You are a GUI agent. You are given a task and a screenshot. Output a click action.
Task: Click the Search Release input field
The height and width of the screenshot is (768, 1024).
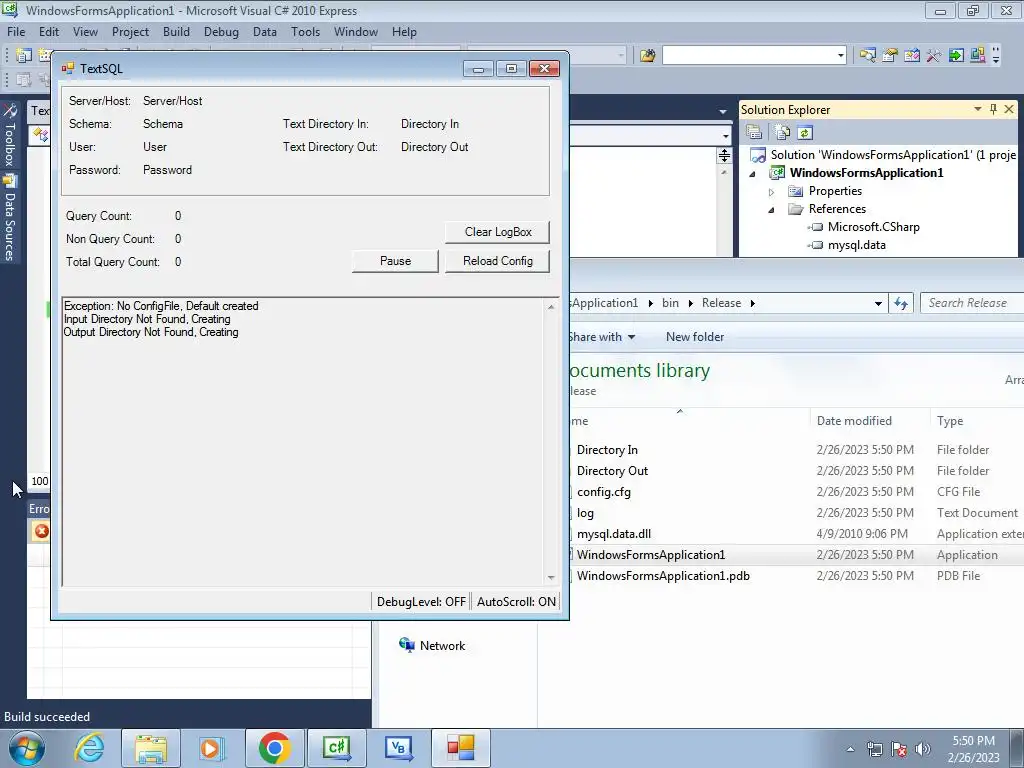click(x=972, y=303)
